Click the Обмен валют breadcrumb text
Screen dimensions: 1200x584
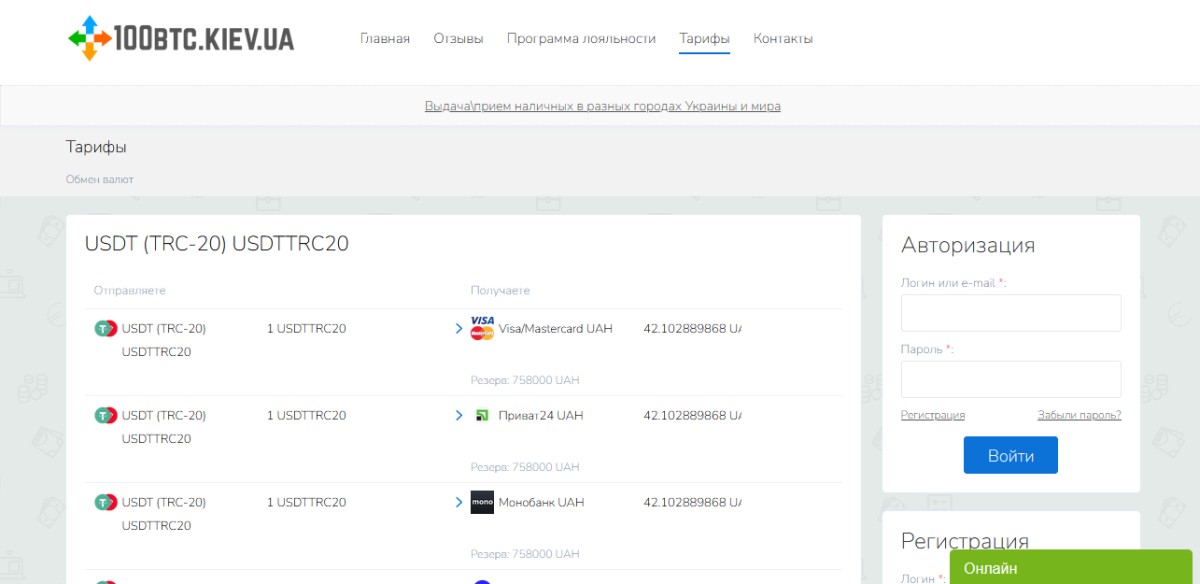tap(100, 180)
